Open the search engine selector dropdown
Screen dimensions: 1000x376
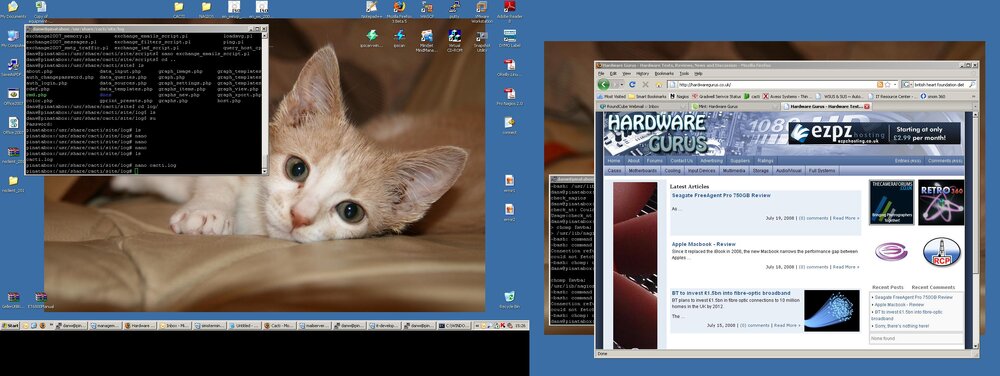[x=908, y=84]
